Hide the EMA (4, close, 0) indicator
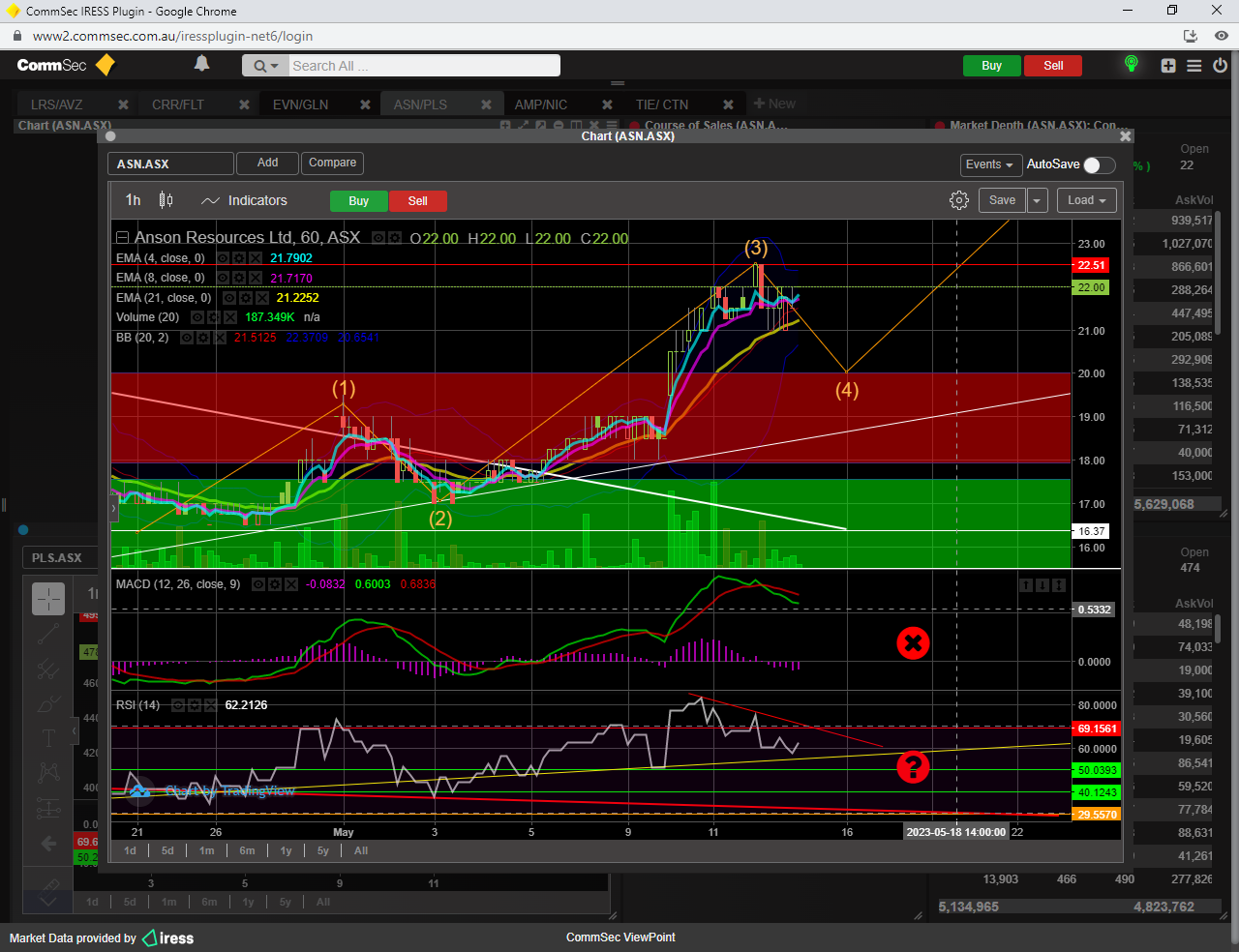Viewport: 1239px width, 952px height. coord(223,258)
